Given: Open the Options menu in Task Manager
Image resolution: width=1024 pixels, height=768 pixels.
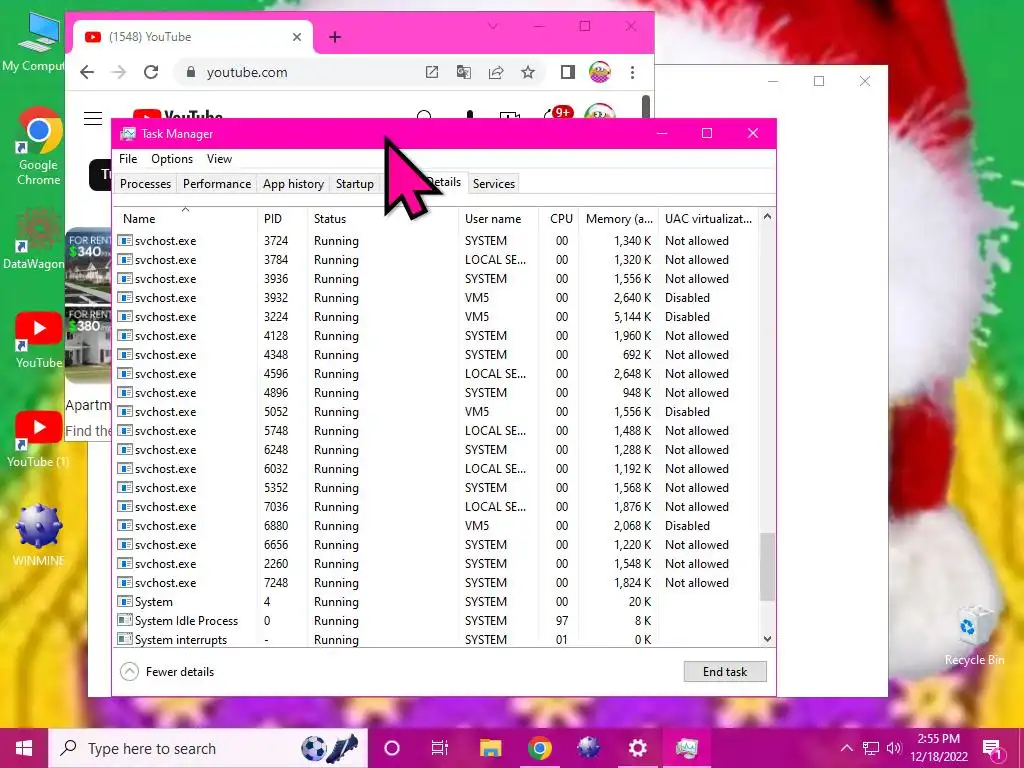Looking at the screenshot, I should pyautogui.click(x=172, y=159).
